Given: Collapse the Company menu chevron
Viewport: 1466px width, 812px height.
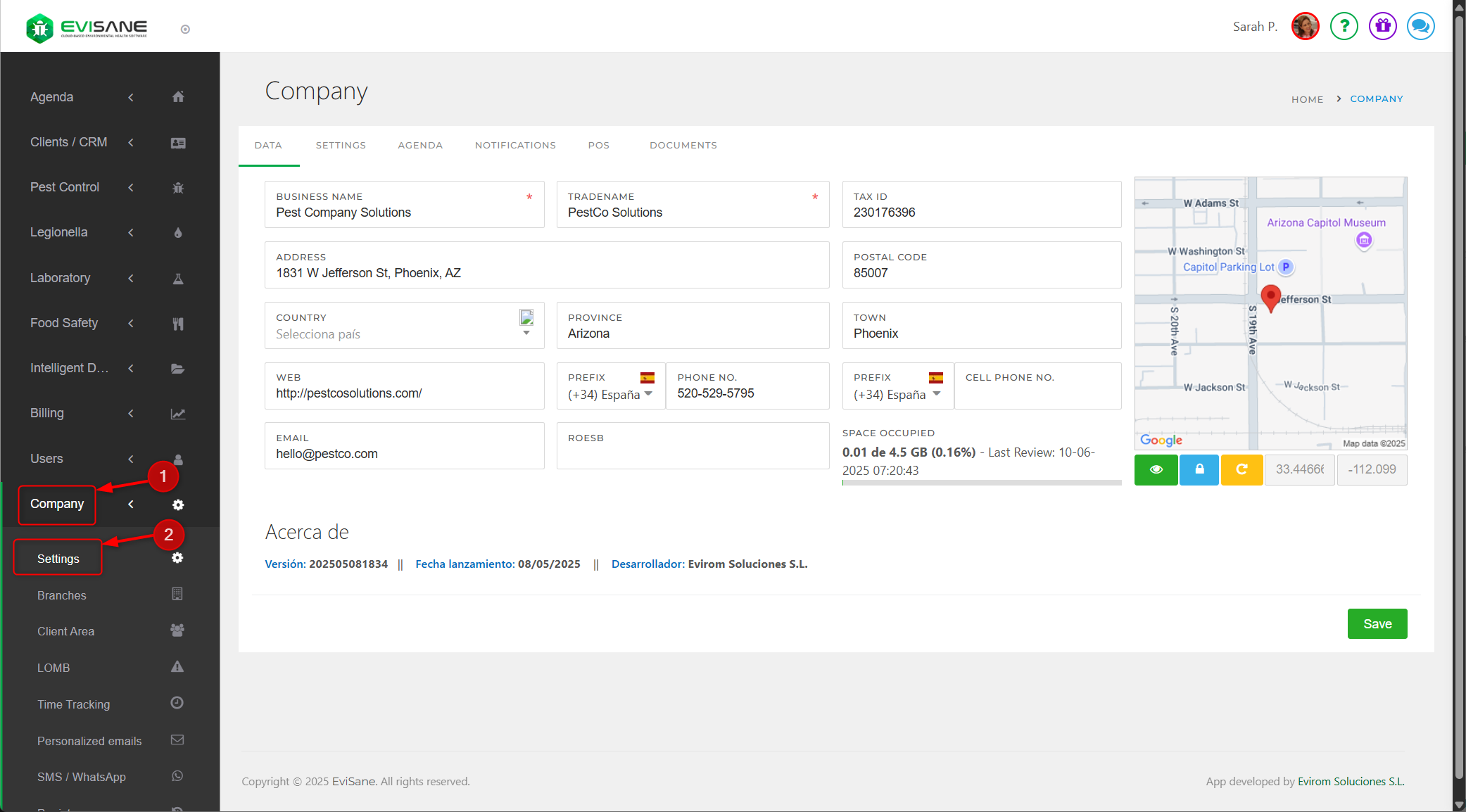Looking at the screenshot, I should 131,504.
